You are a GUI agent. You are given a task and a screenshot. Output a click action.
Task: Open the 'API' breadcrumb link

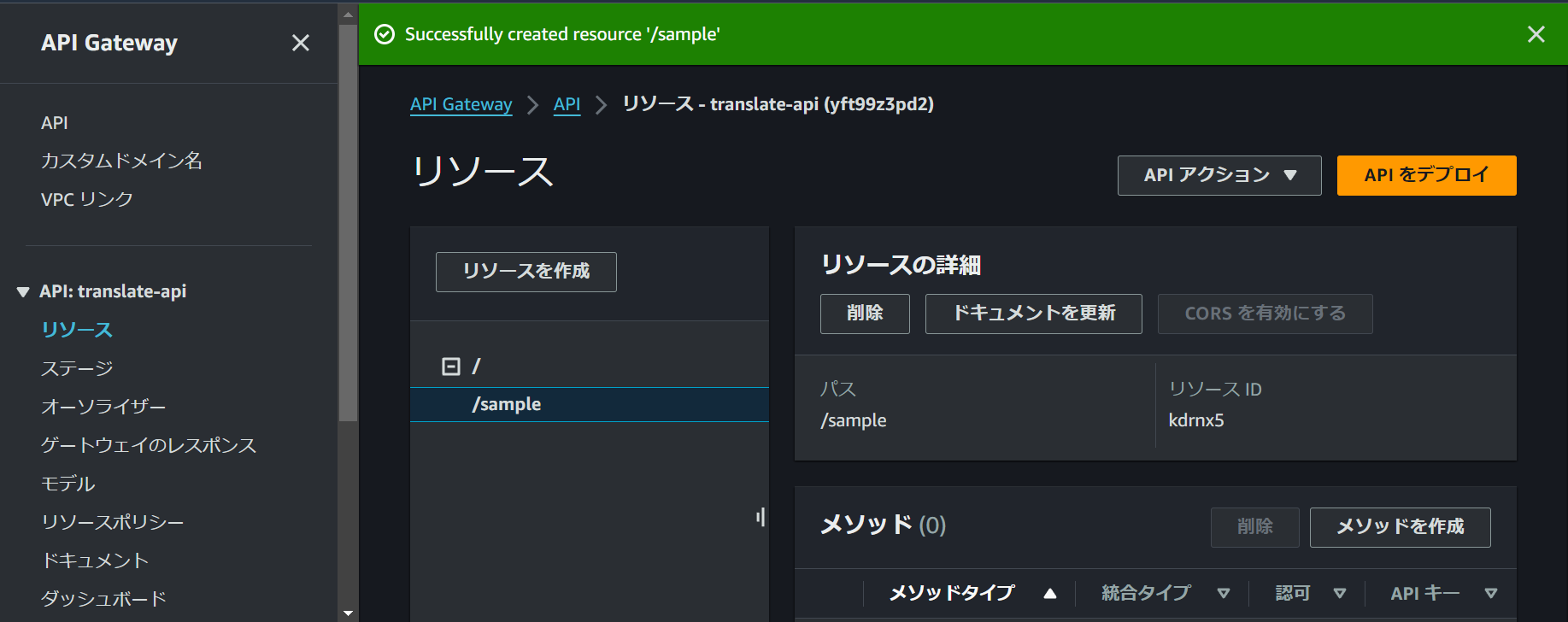coord(567,104)
